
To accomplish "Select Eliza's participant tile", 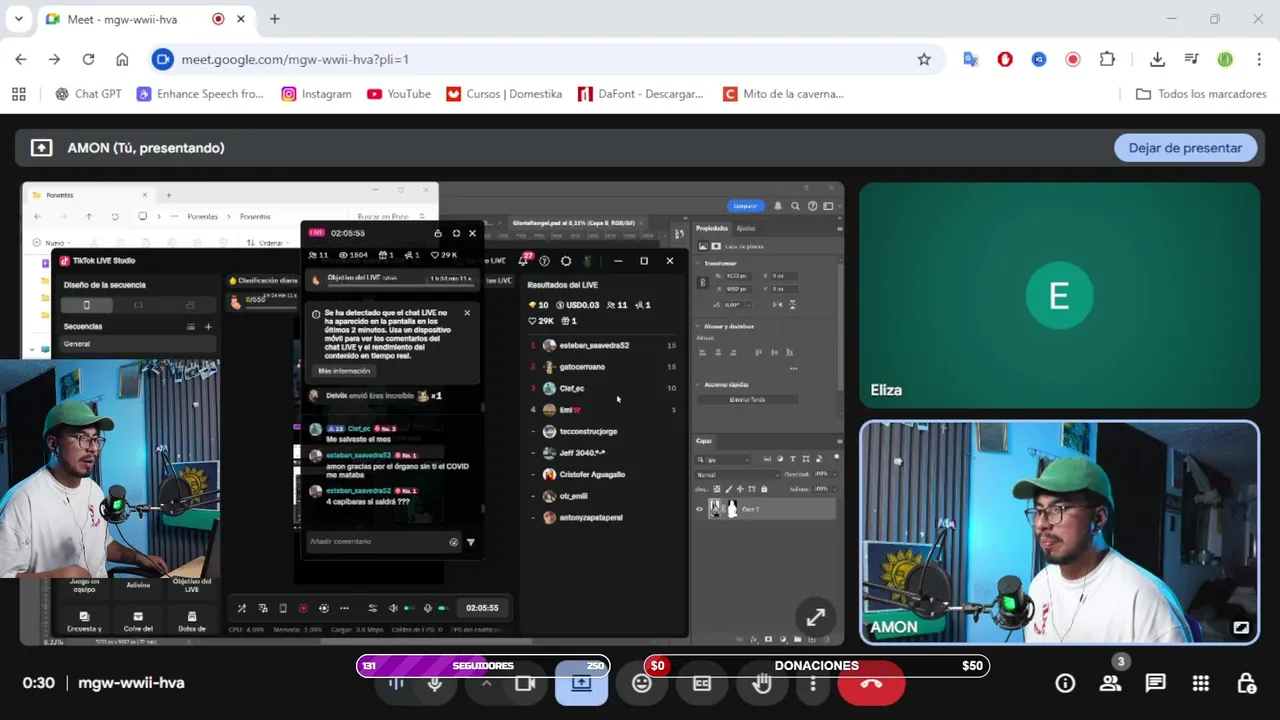I will pos(1059,296).
